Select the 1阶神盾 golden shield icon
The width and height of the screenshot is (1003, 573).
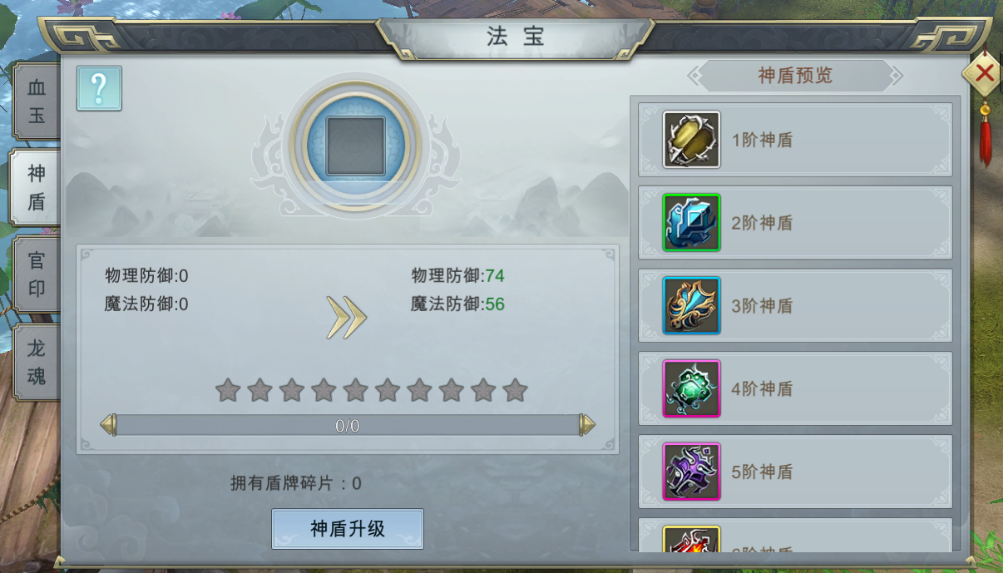[x=691, y=139]
